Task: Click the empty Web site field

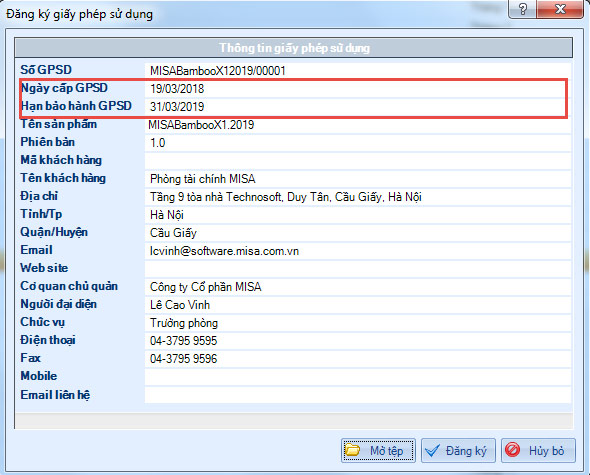Action: coord(357,269)
